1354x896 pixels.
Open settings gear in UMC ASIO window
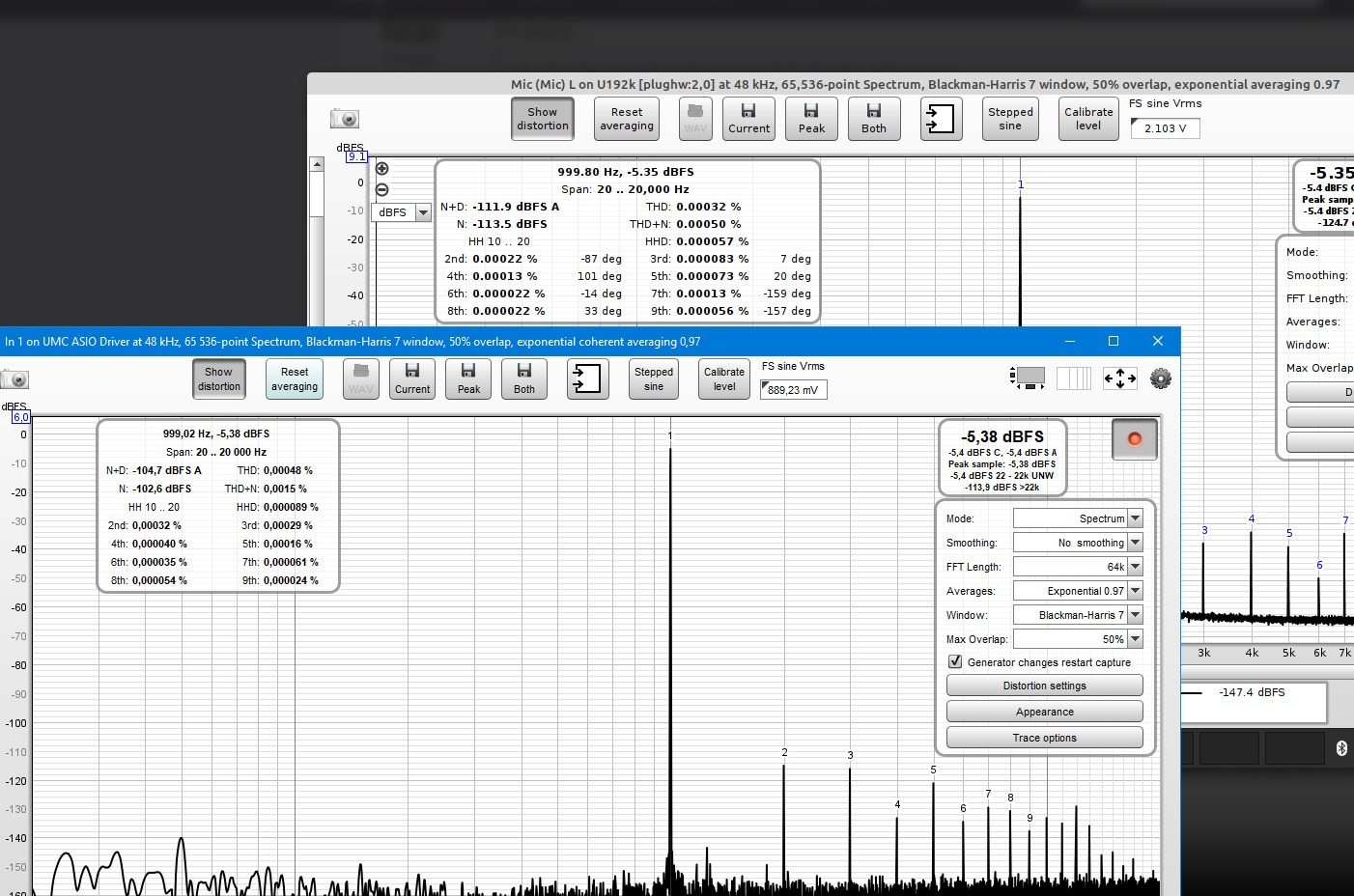[x=1161, y=378]
